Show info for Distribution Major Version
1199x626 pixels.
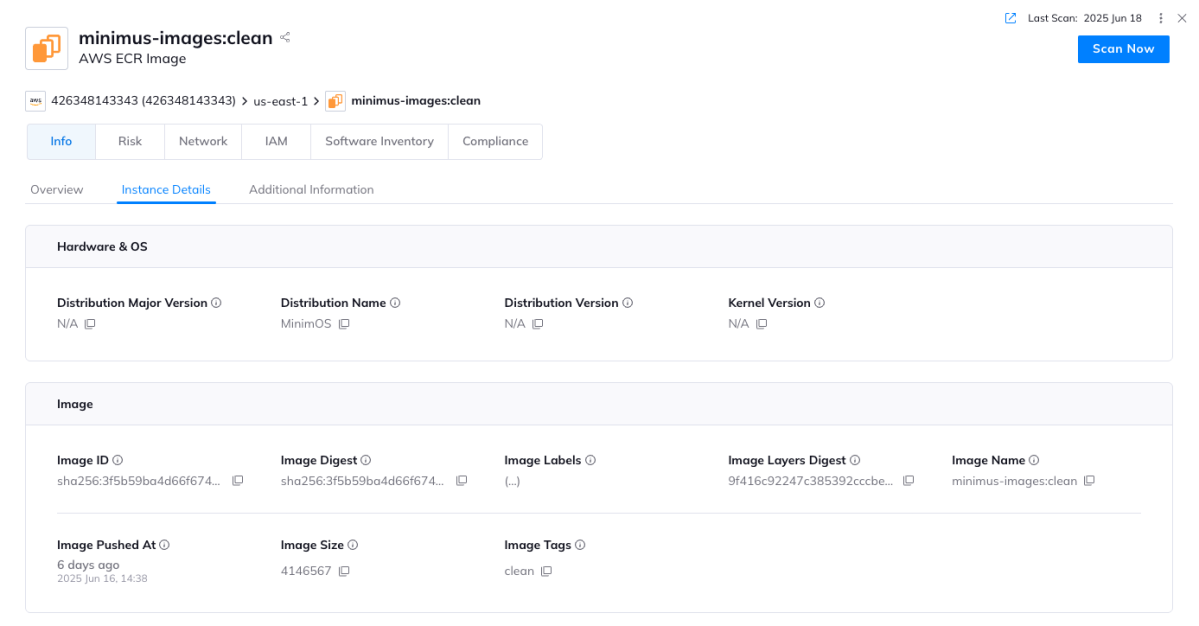pos(216,303)
